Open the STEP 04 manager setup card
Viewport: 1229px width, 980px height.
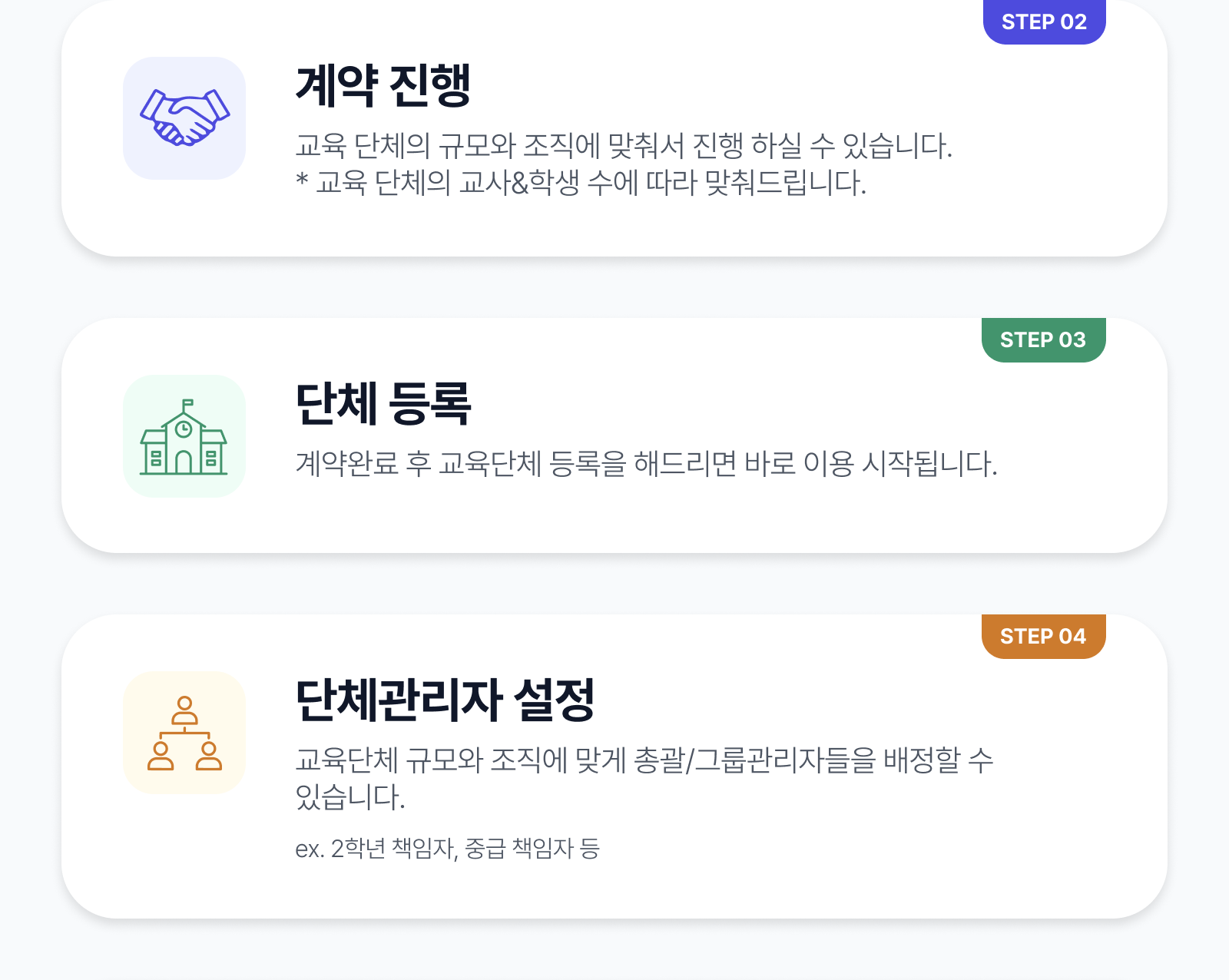point(614,766)
